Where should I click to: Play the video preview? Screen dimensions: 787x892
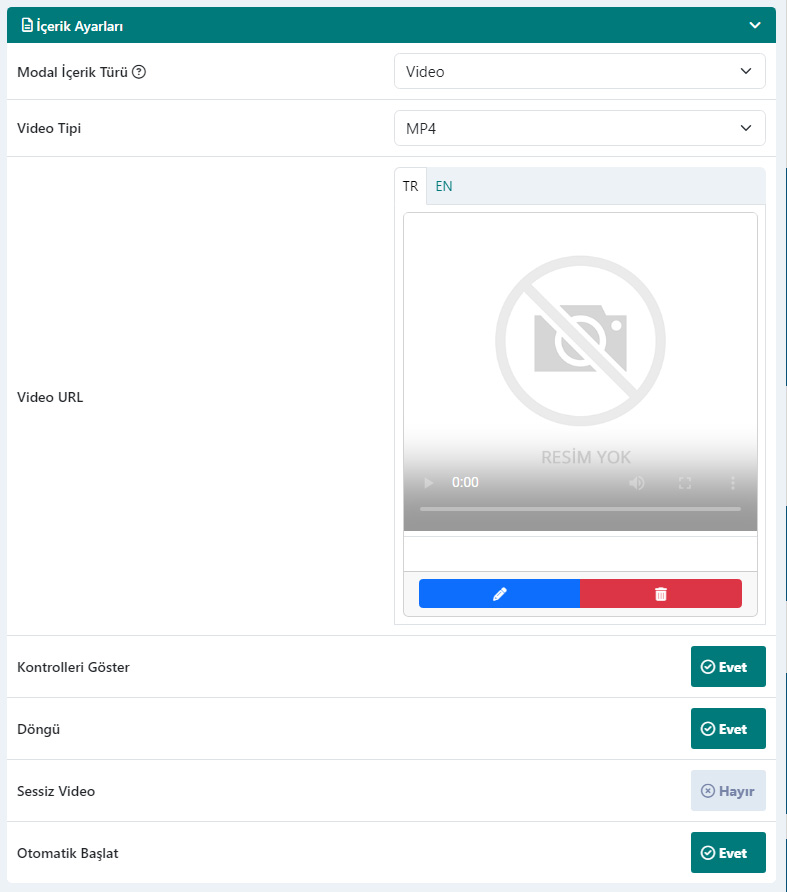(x=429, y=483)
